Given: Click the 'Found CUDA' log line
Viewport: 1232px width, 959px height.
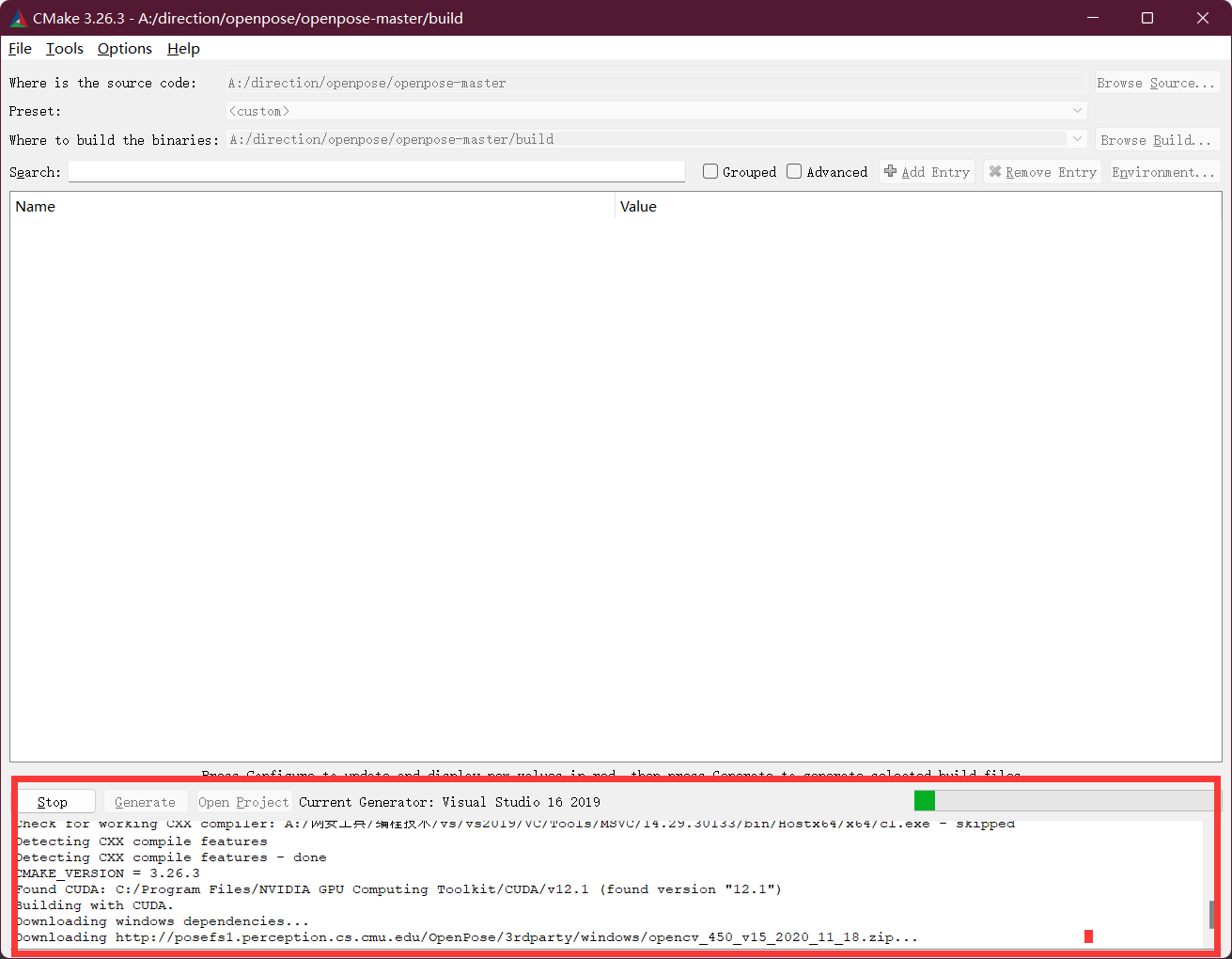Looking at the screenshot, I should (x=398, y=889).
